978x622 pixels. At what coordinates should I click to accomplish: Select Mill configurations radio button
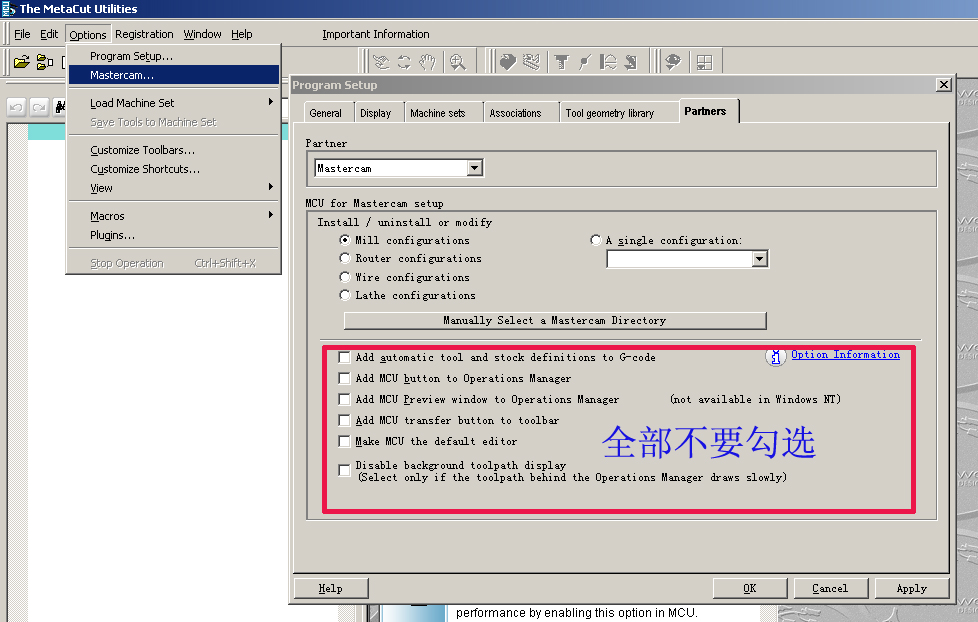344,240
